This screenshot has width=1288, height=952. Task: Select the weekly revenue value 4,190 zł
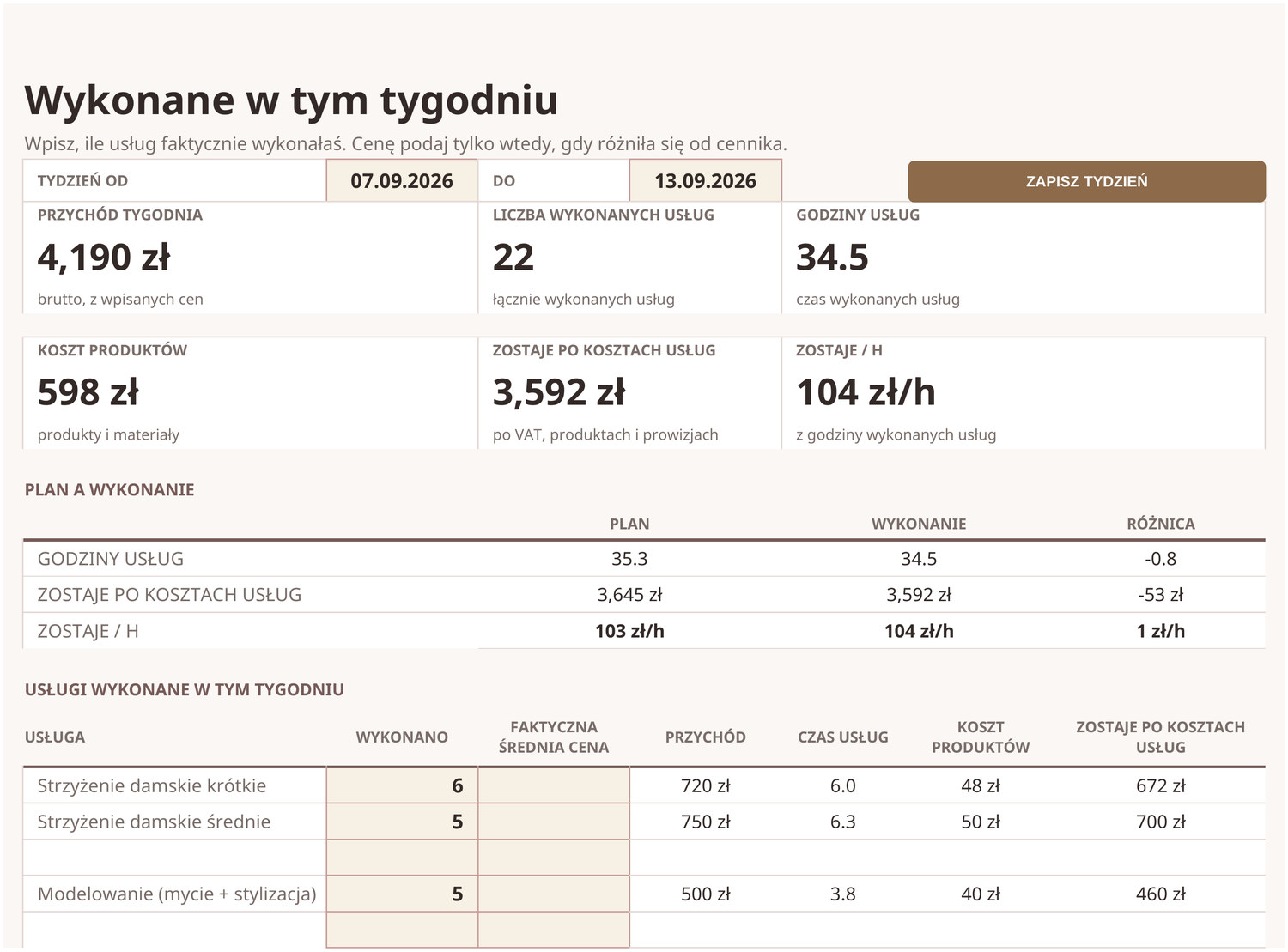coord(104,257)
